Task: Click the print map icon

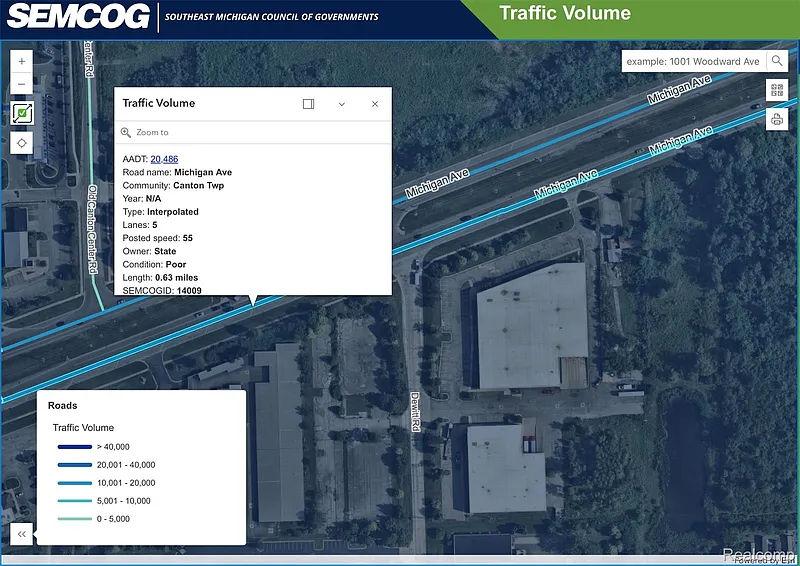Action: click(778, 120)
